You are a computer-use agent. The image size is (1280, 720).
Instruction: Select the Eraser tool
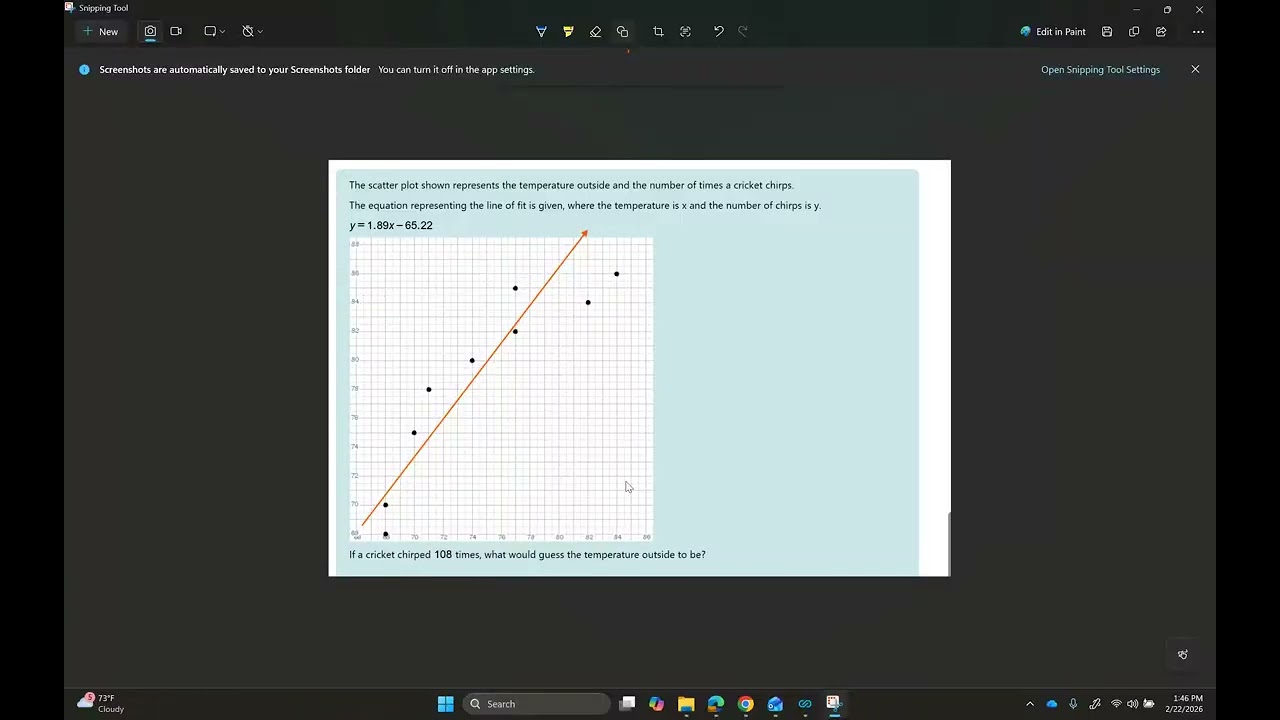(x=595, y=32)
